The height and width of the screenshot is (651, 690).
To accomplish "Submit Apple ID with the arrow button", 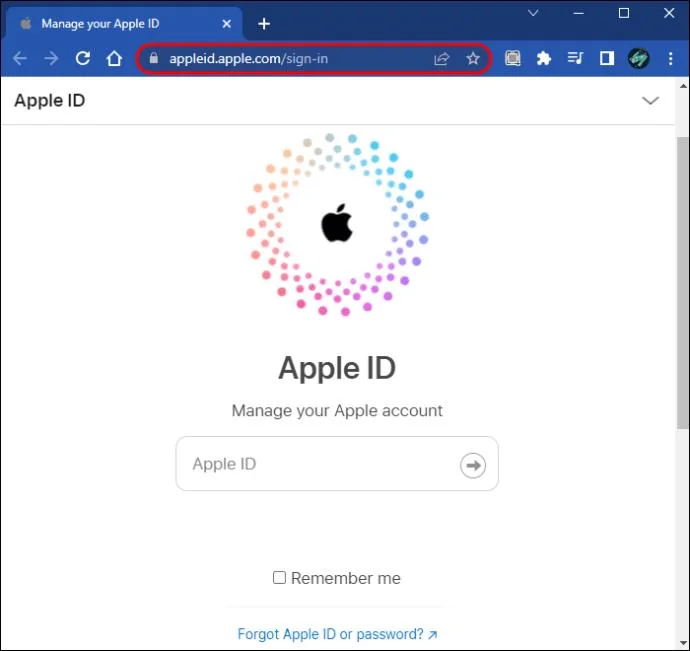I will (x=473, y=465).
